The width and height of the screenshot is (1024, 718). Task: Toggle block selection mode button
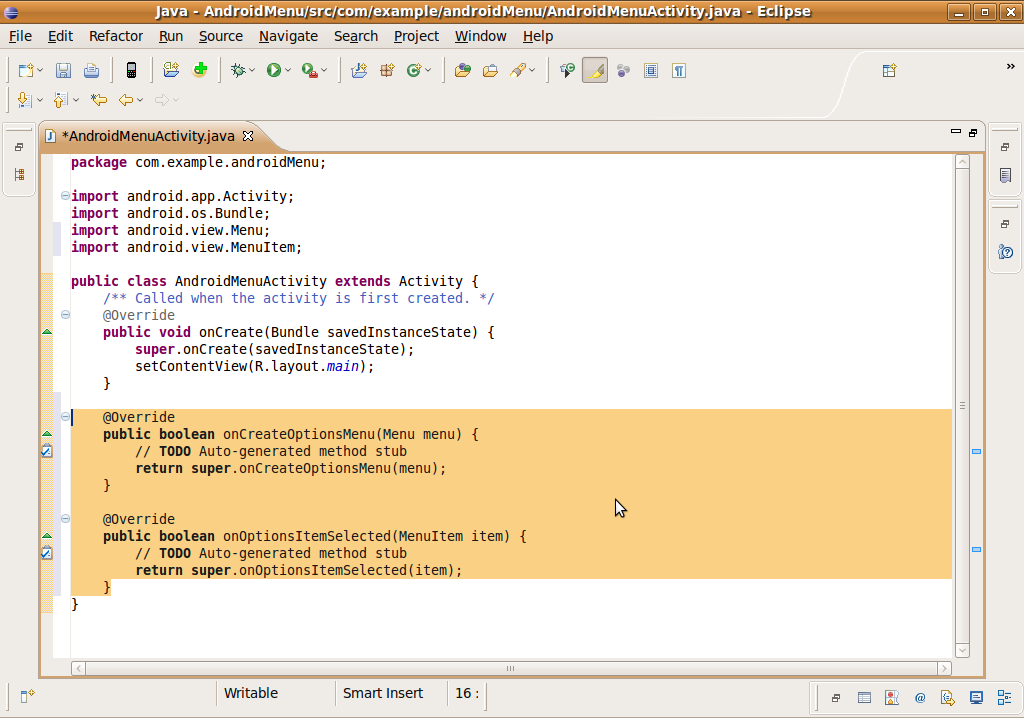point(651,71)
